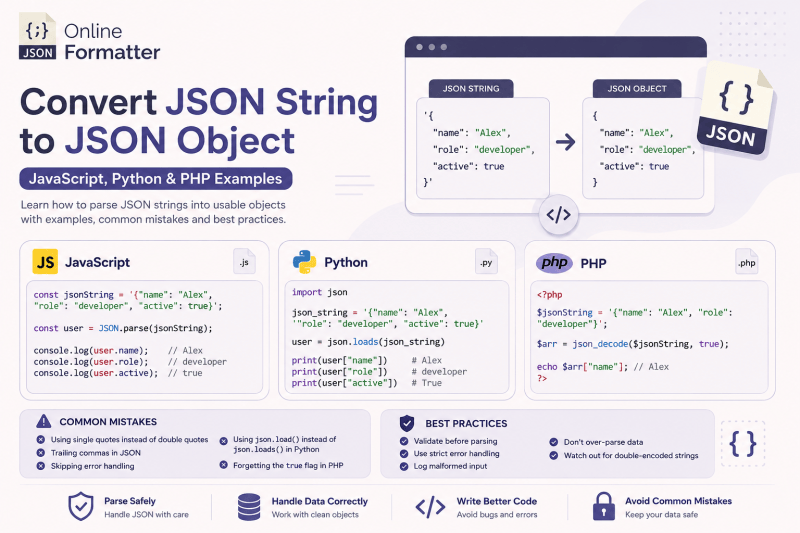Click the BEST PRACTICES heading

tap(466, 423)
